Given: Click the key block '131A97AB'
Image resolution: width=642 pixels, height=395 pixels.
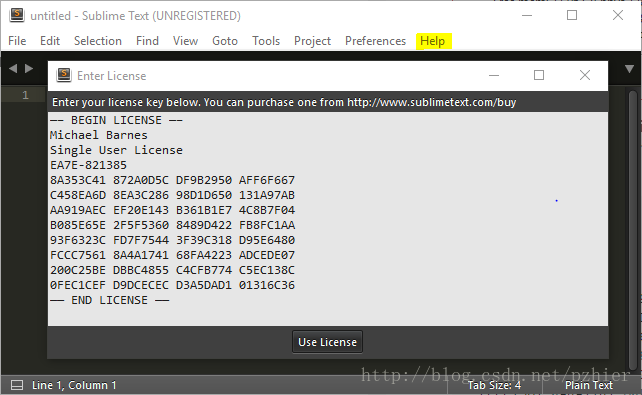Looking at the screenshot, I should 267,195.
